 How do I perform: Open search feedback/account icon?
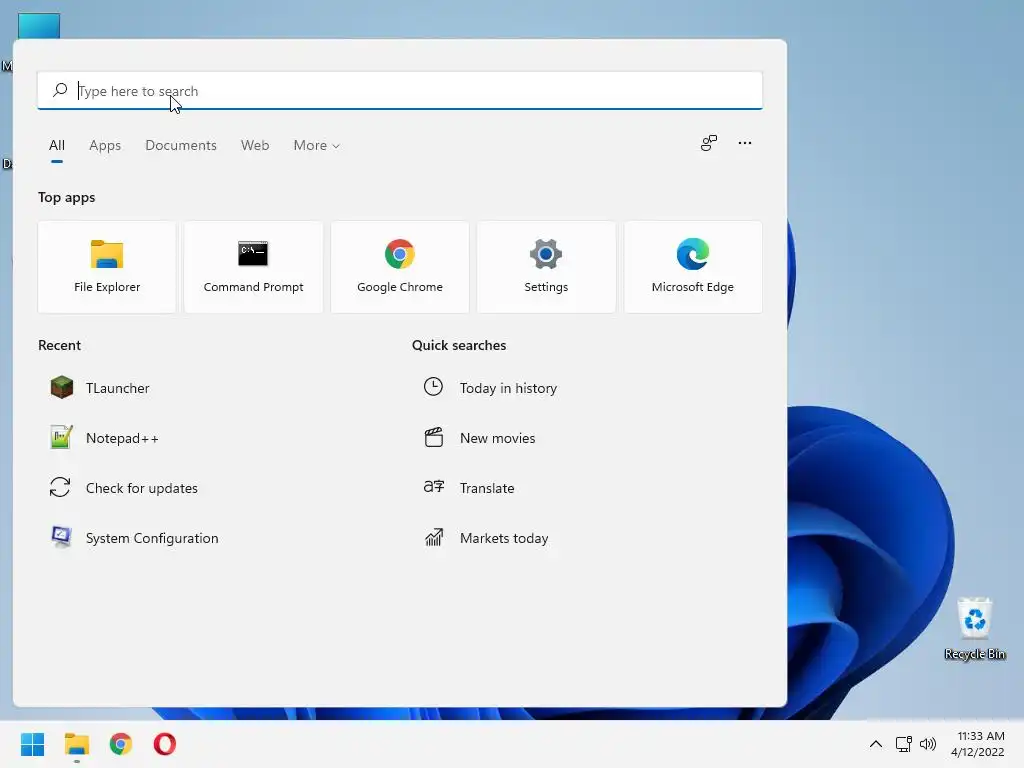point(709,142)
